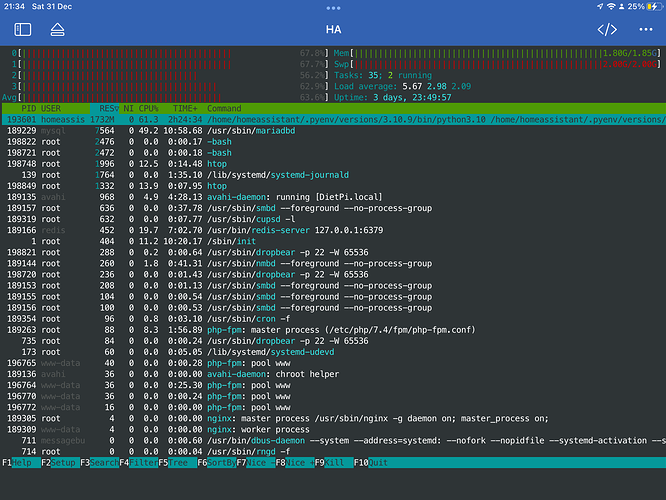Click F7 Nice - in htop footer

pos(256,463)
